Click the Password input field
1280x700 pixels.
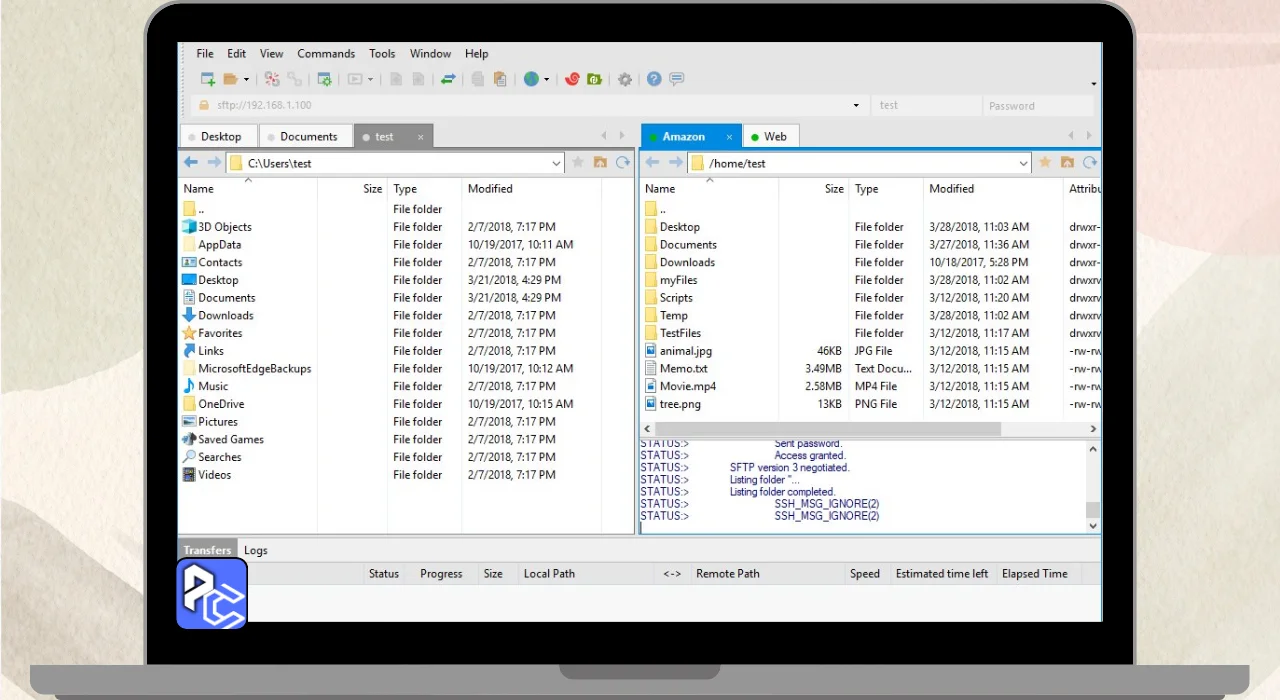click(x=1036, y=105)
